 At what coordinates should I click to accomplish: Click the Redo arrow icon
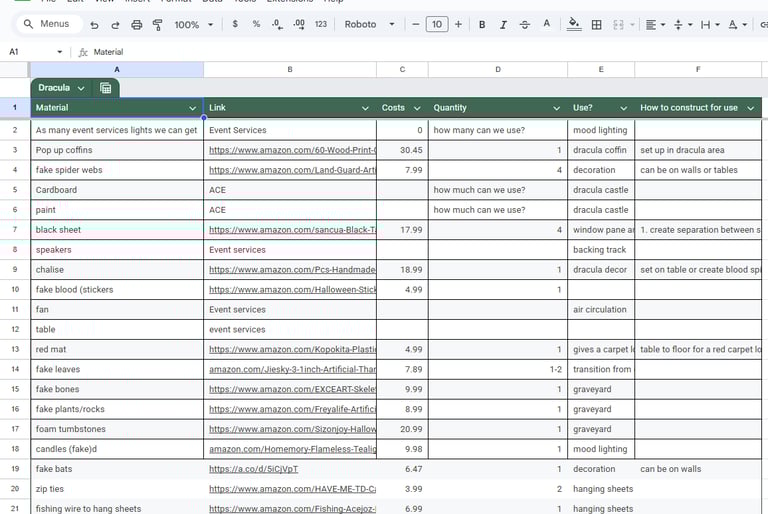coord(115,25)
